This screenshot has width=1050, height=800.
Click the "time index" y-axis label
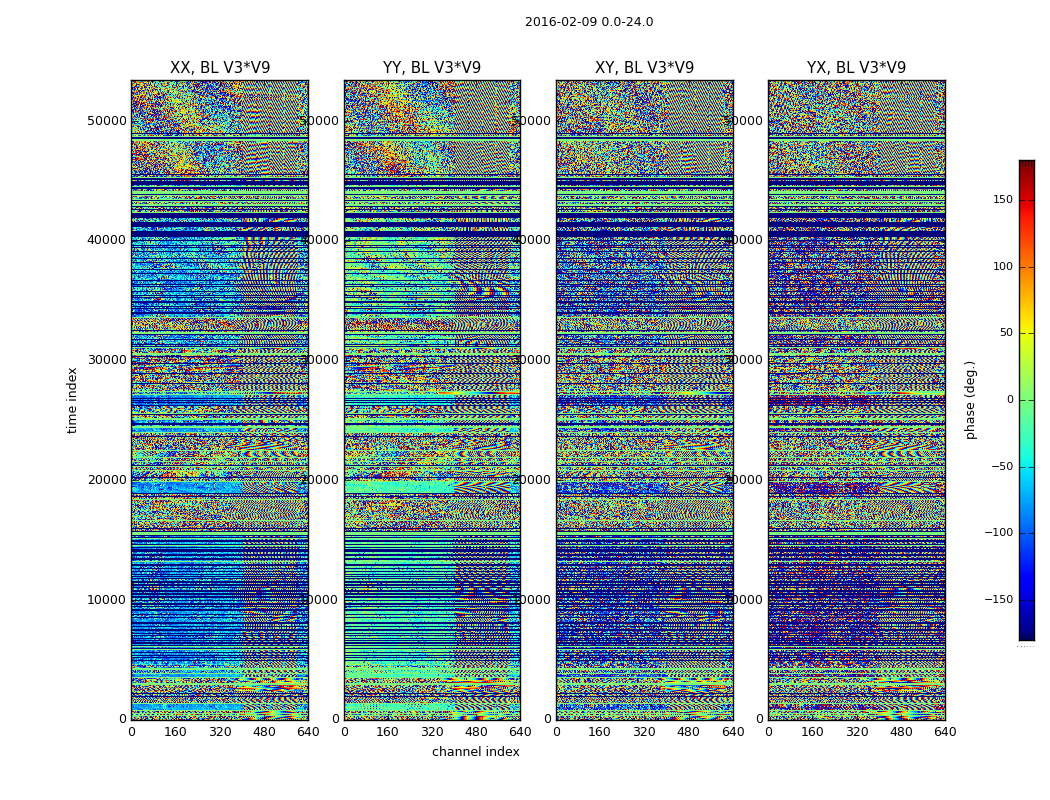[72, 400]
